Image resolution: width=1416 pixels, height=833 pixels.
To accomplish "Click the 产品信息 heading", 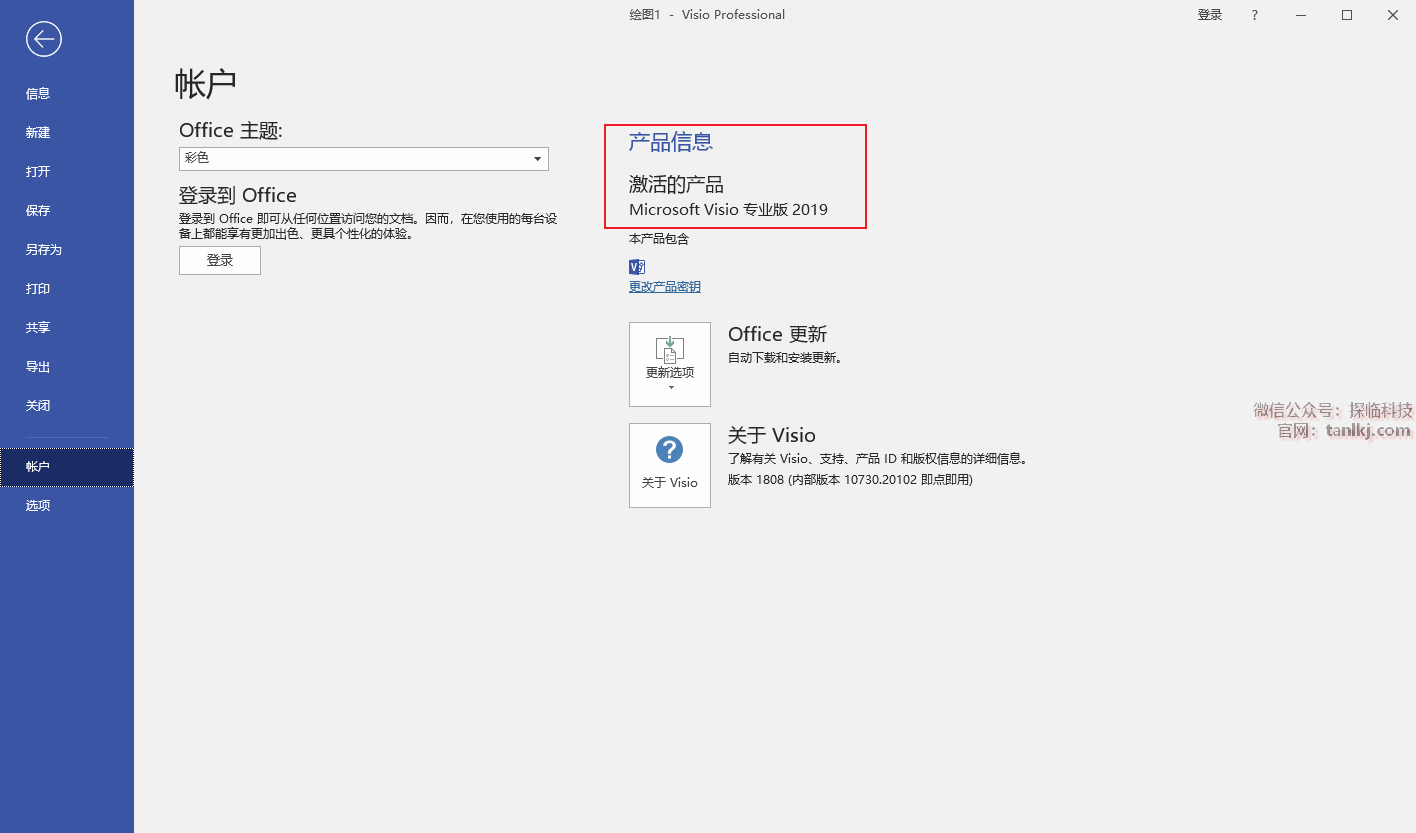I will [671, 142].
